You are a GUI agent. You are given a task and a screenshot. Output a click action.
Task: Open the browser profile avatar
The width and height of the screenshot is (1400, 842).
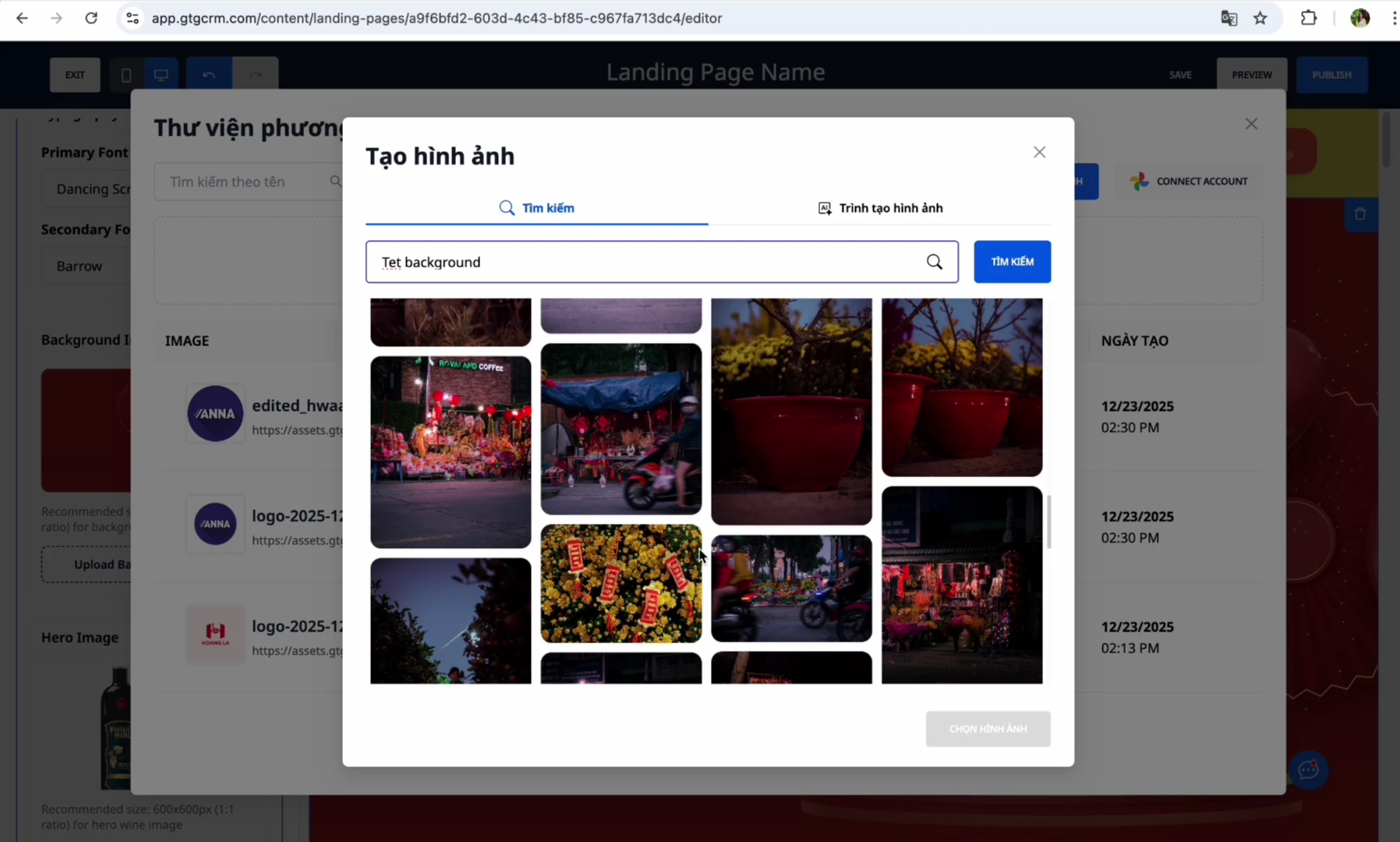[1359, 18]
